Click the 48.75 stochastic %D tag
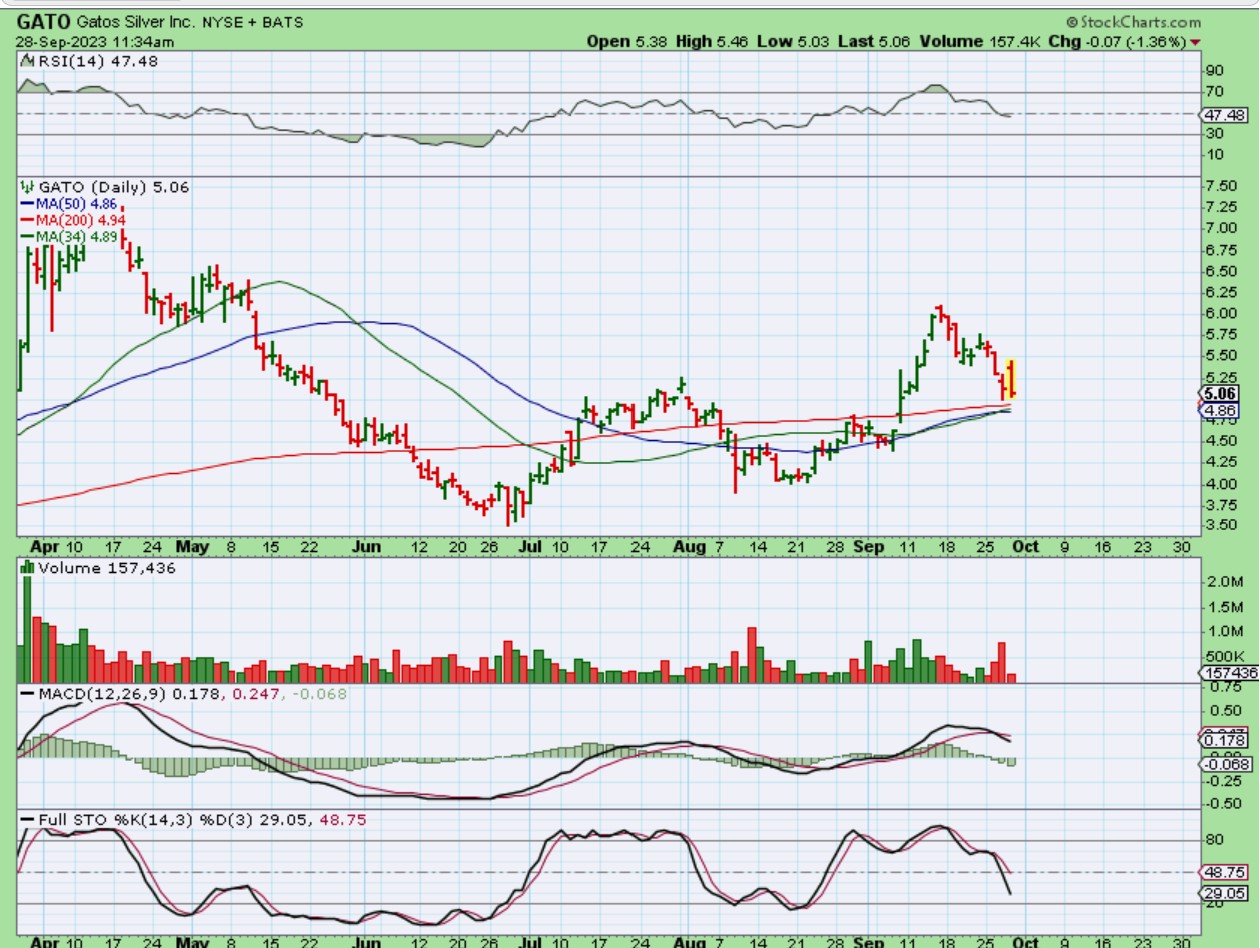 click(1224, 872)
